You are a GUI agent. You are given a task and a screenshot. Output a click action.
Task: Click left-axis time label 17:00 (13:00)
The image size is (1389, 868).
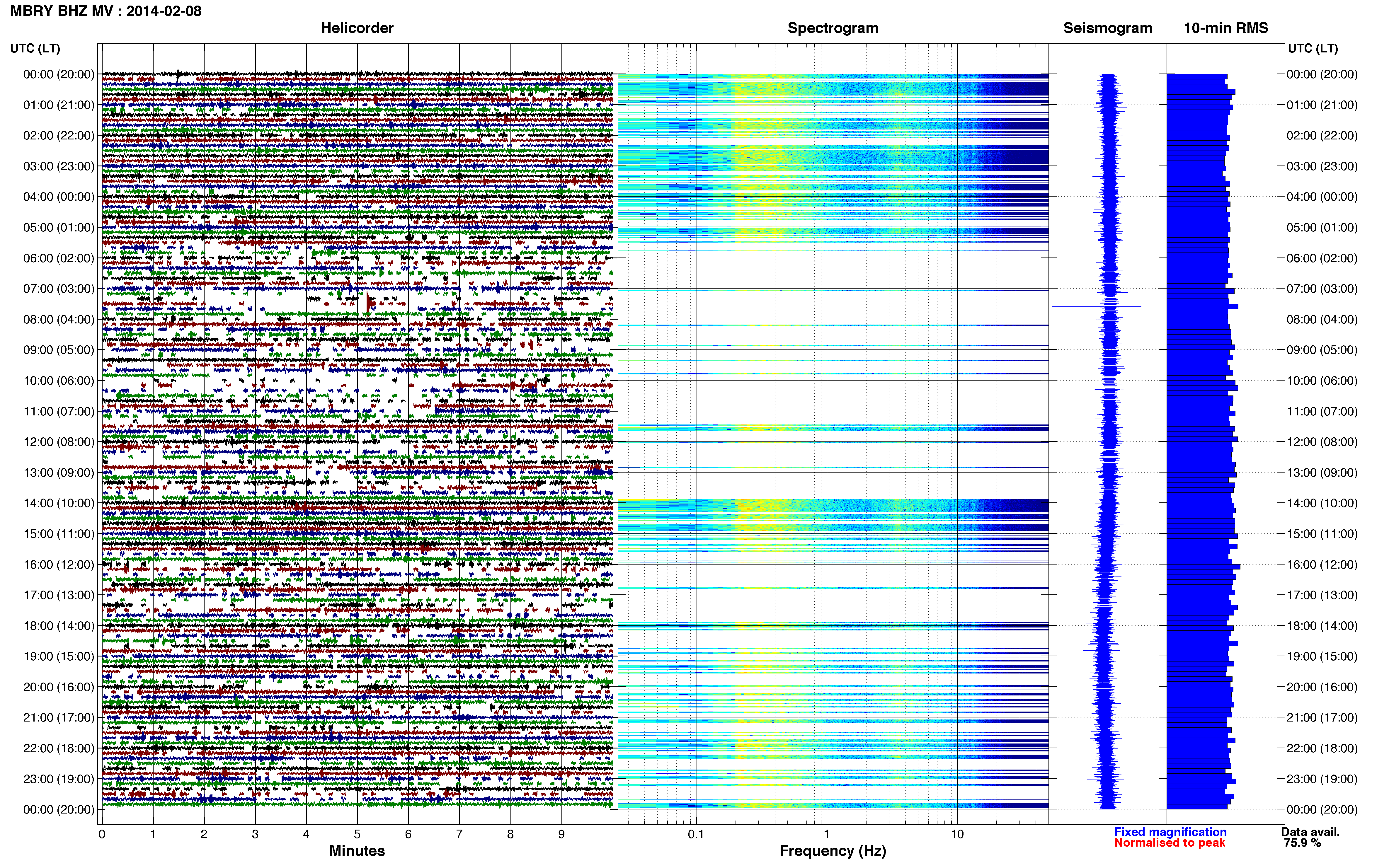click(59, 595)
